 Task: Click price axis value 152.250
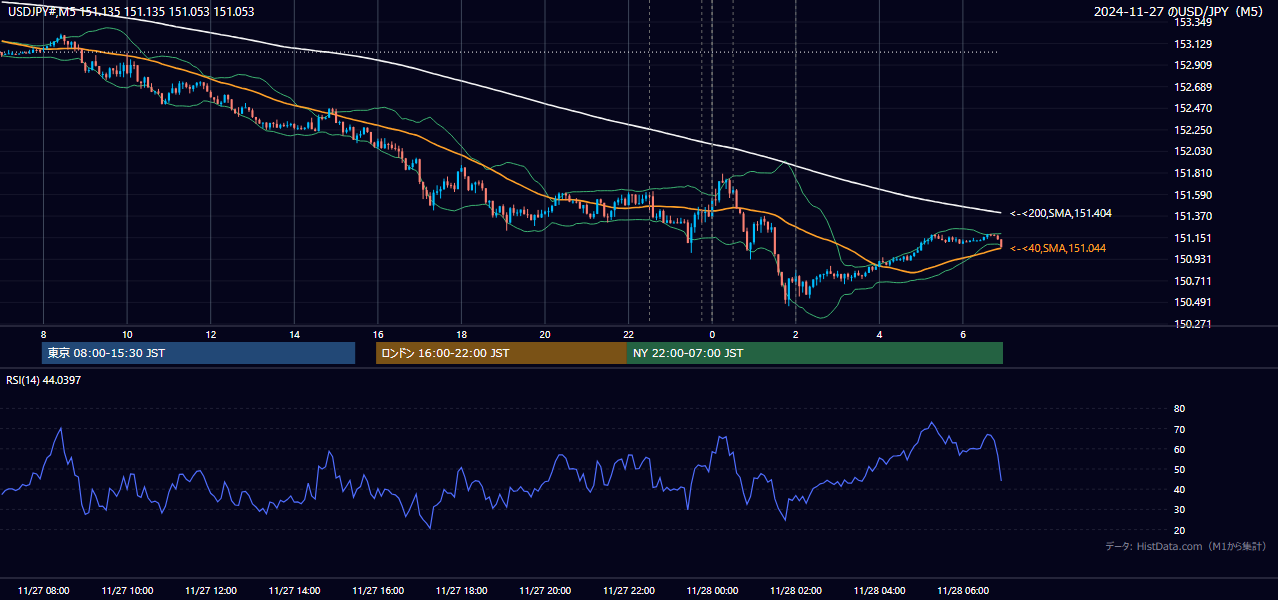click(x=1193, y=130)
